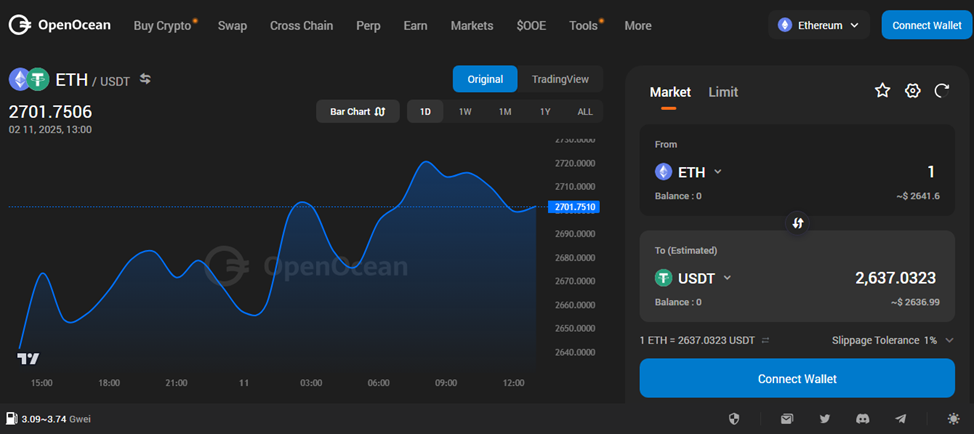The height and width of the screenshot is (434, 974).
Task: Open the $OOE page
Action: pyautogui.click(x=531, y=25)
